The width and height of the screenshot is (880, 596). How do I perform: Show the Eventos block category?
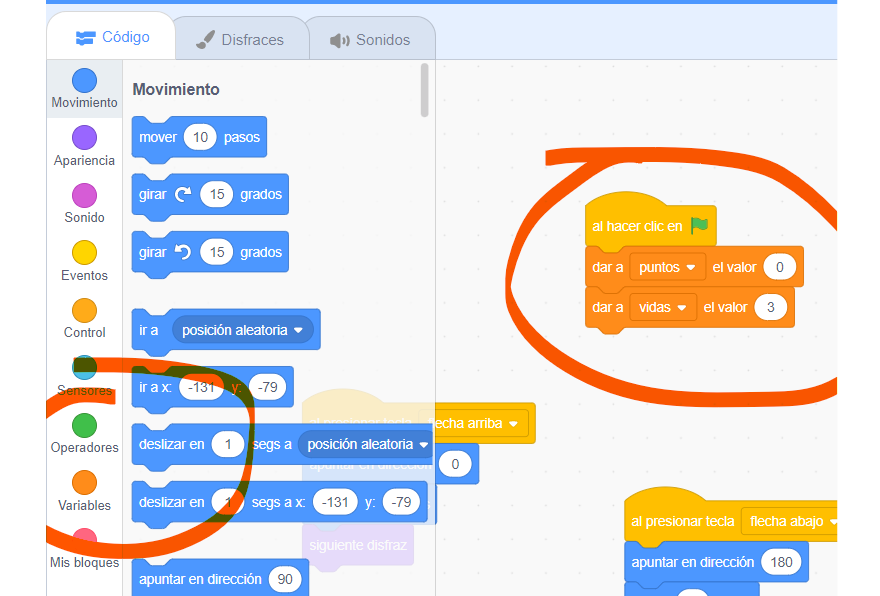tap(84, 261)
